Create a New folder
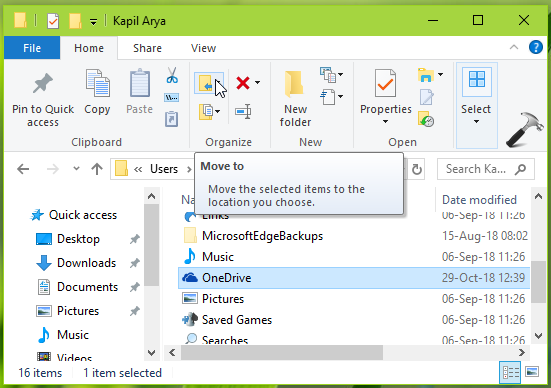 click(x=295, y=98)
